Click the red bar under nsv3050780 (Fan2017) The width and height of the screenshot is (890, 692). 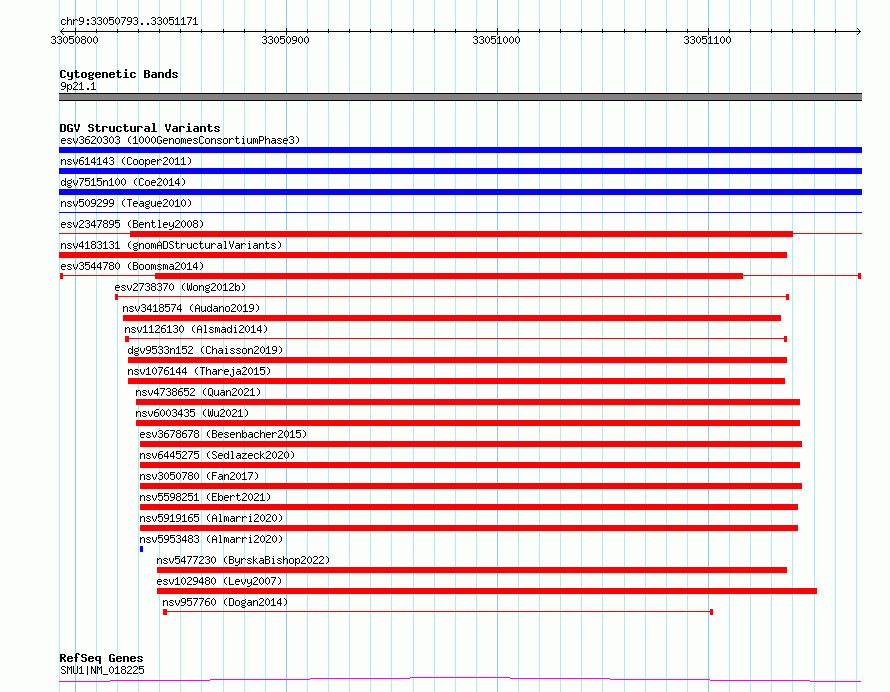click(471, 486)
